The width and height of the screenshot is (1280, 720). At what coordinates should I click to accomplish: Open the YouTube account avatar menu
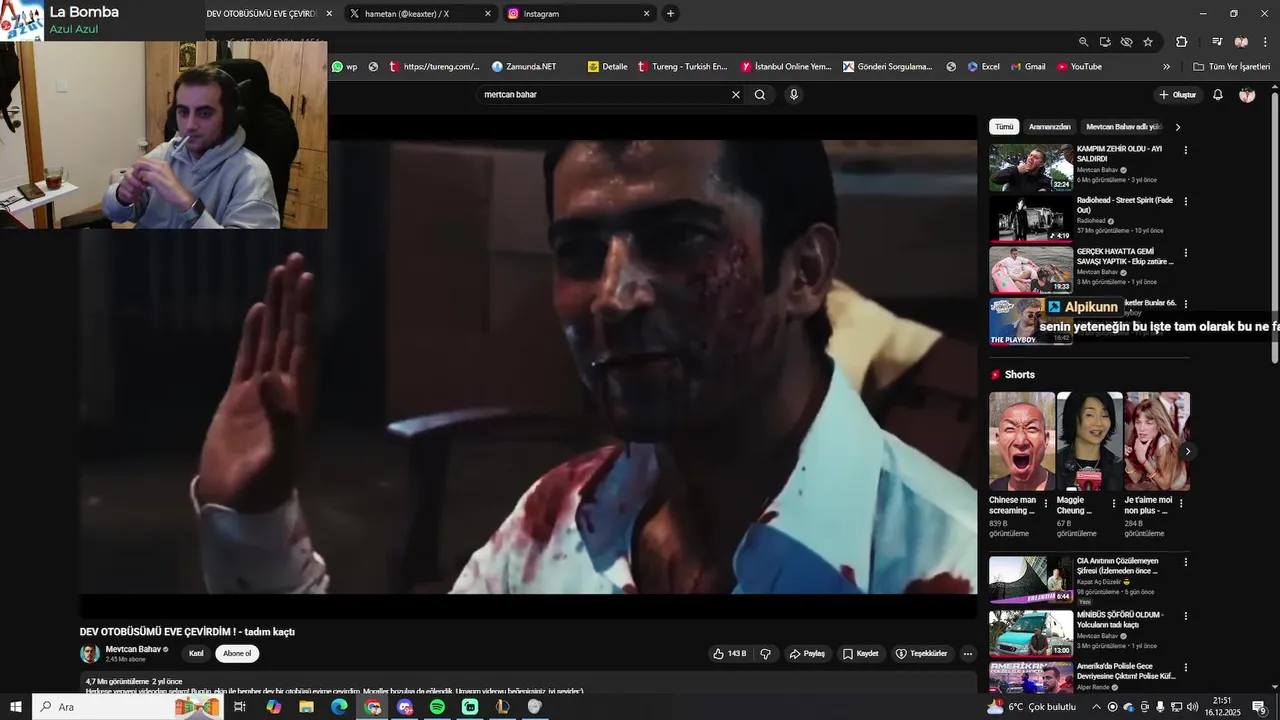(1247, 95)
